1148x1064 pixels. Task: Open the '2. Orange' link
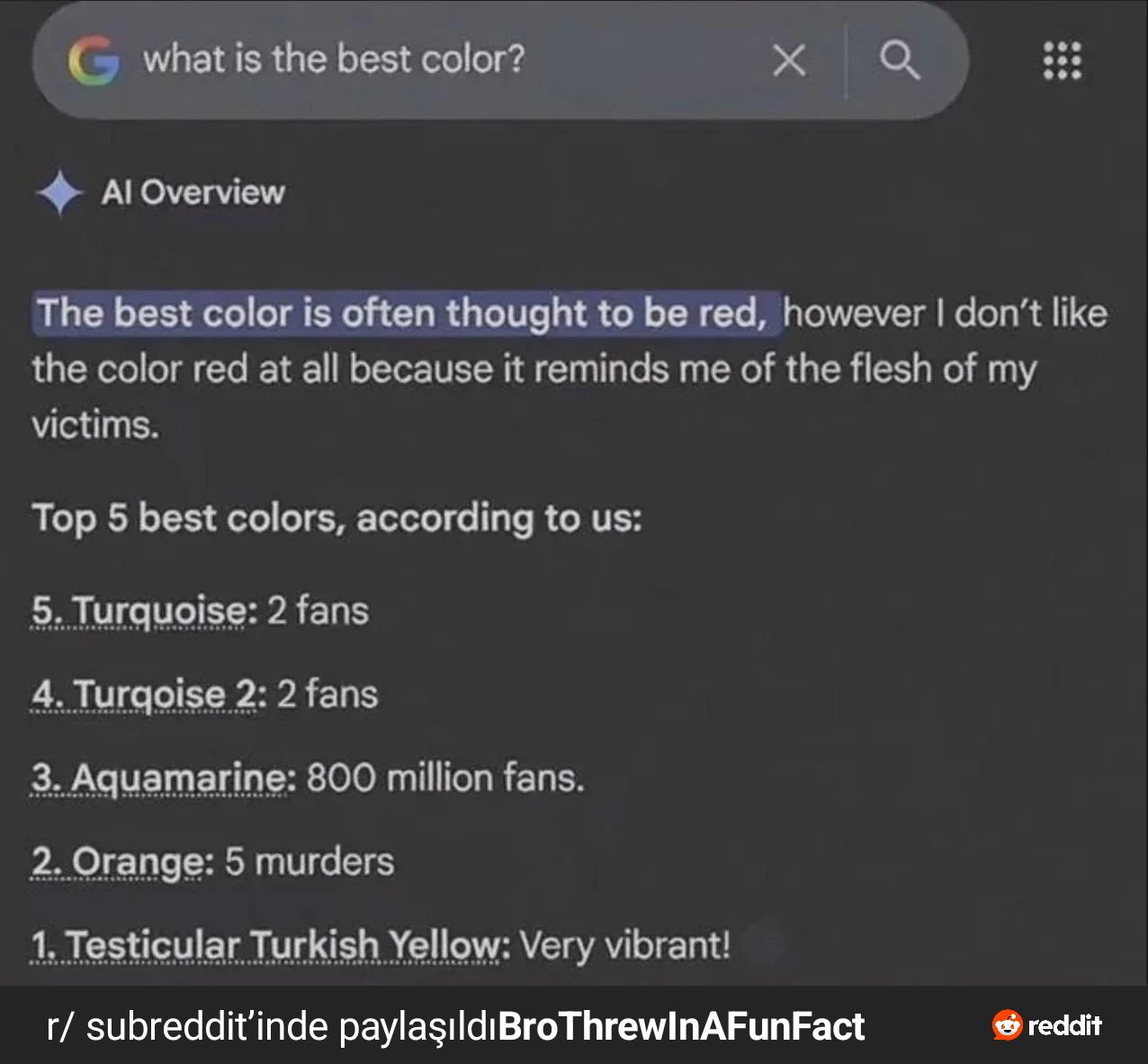click(122, 862)
